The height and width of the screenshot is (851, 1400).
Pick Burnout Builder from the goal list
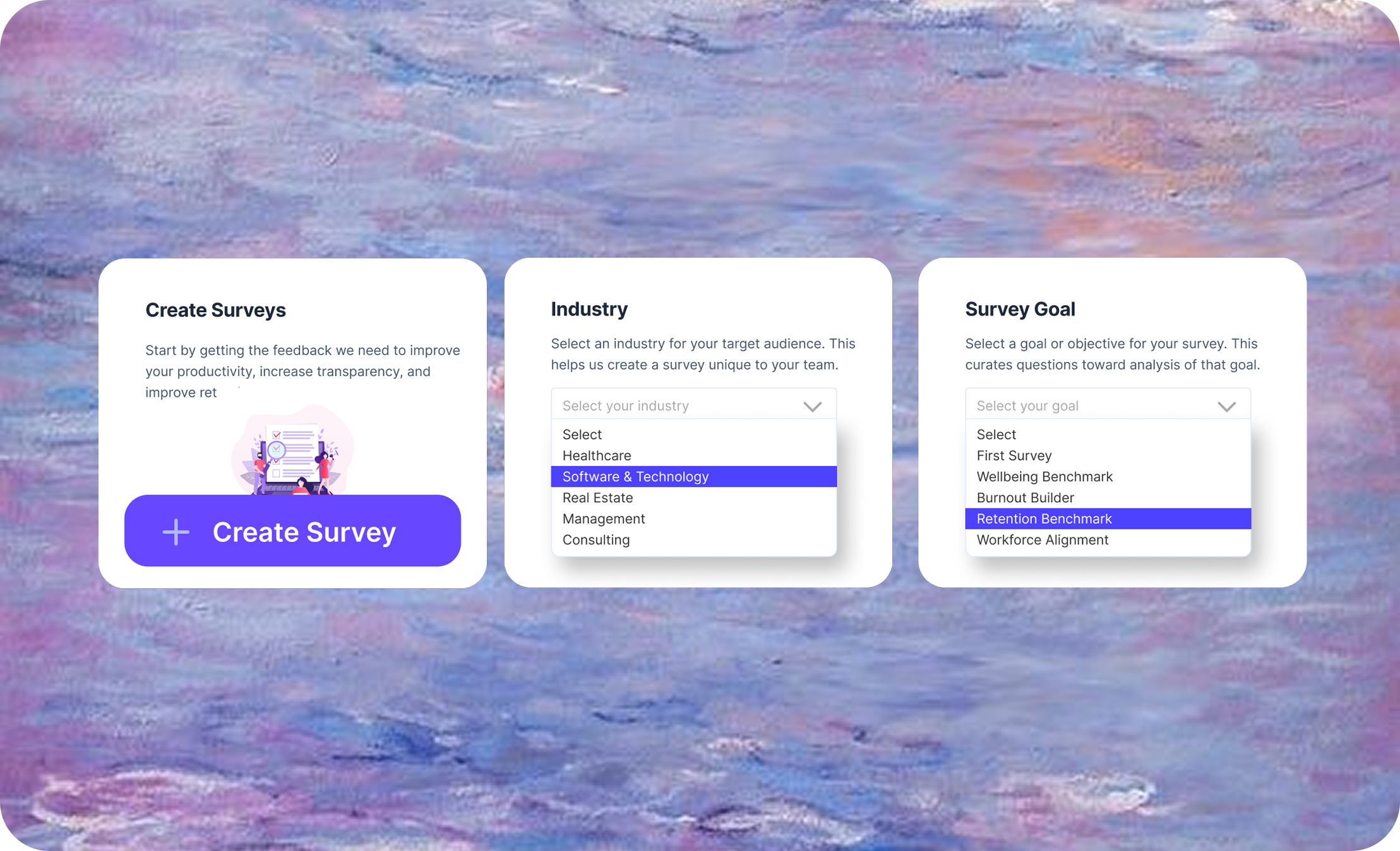click(x=1025, y=498)
